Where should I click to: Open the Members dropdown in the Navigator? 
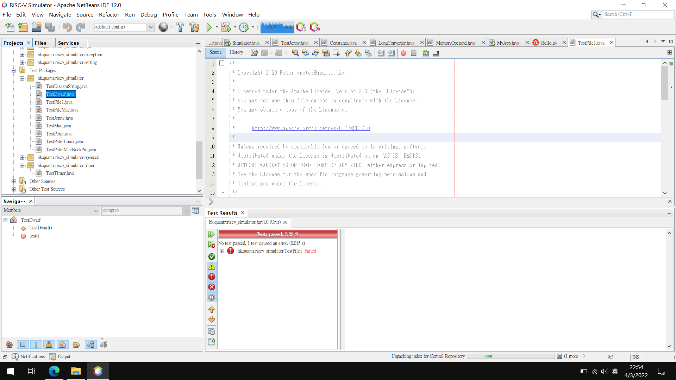tap(50, 210)
